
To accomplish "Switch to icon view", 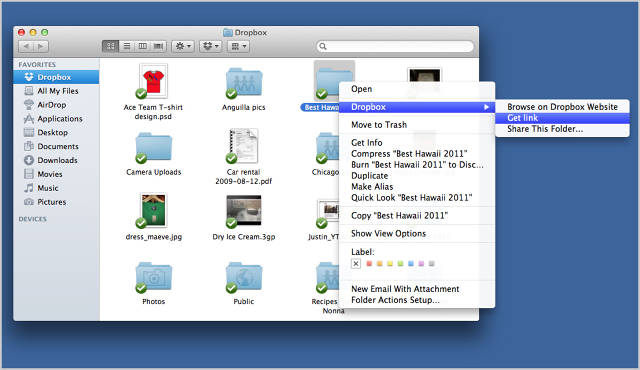I will pyautogui.click(x=110, y=46).
